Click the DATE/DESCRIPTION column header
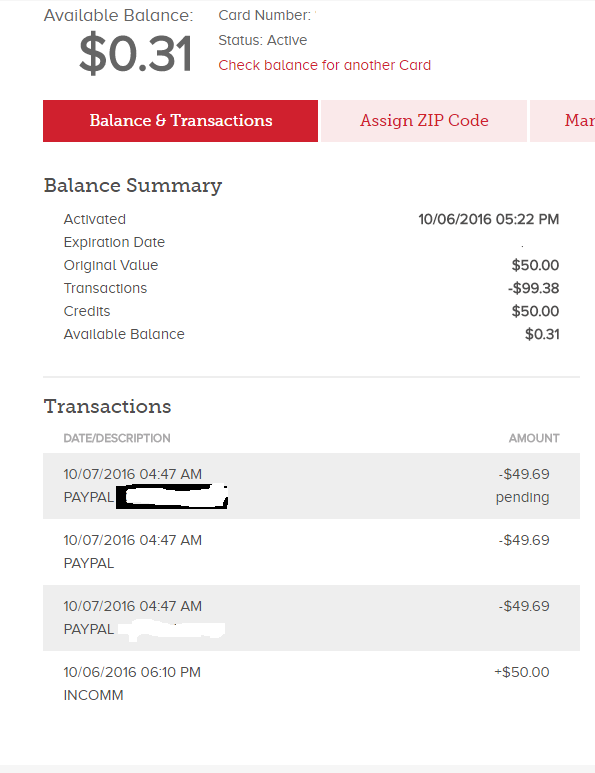The width and height of the screenshot is (595, 773). click(x=117, y=438)
